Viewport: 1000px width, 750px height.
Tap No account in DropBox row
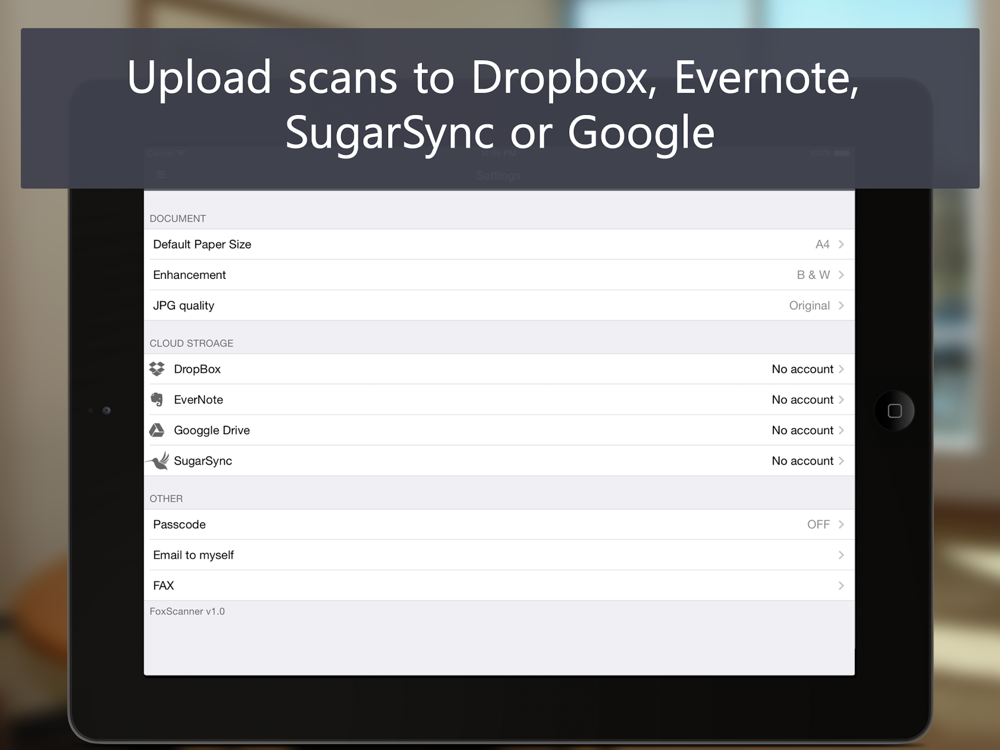(x=802, y=369)
